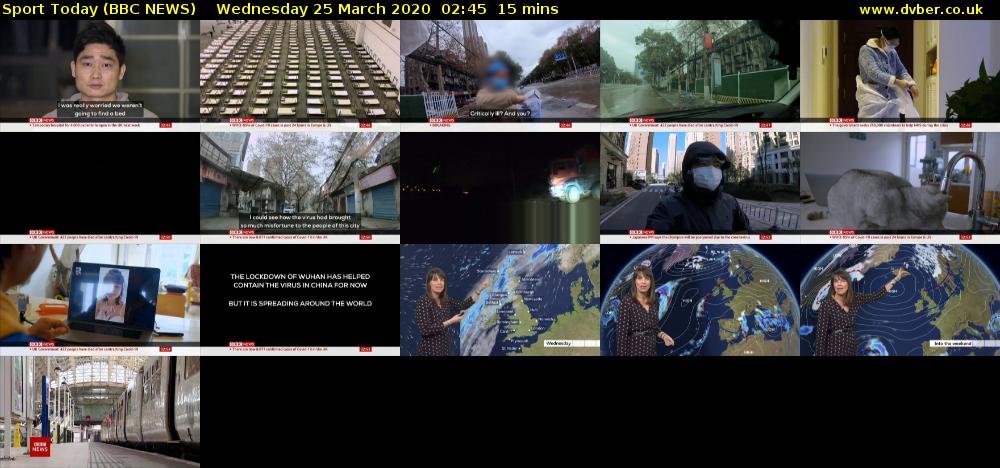
Task: Click the 'Sport Today (BBC NEWS)' title text
Action: [x=98, y=10]
